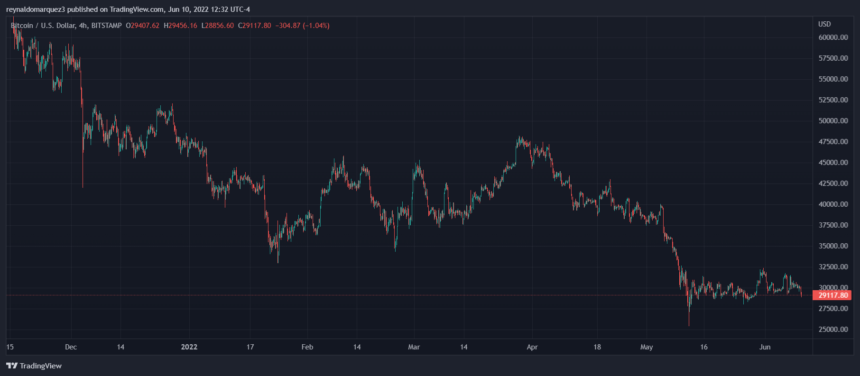Click the 25000.00 price axis label
This screenshot has height=376, width=860.
833,329
